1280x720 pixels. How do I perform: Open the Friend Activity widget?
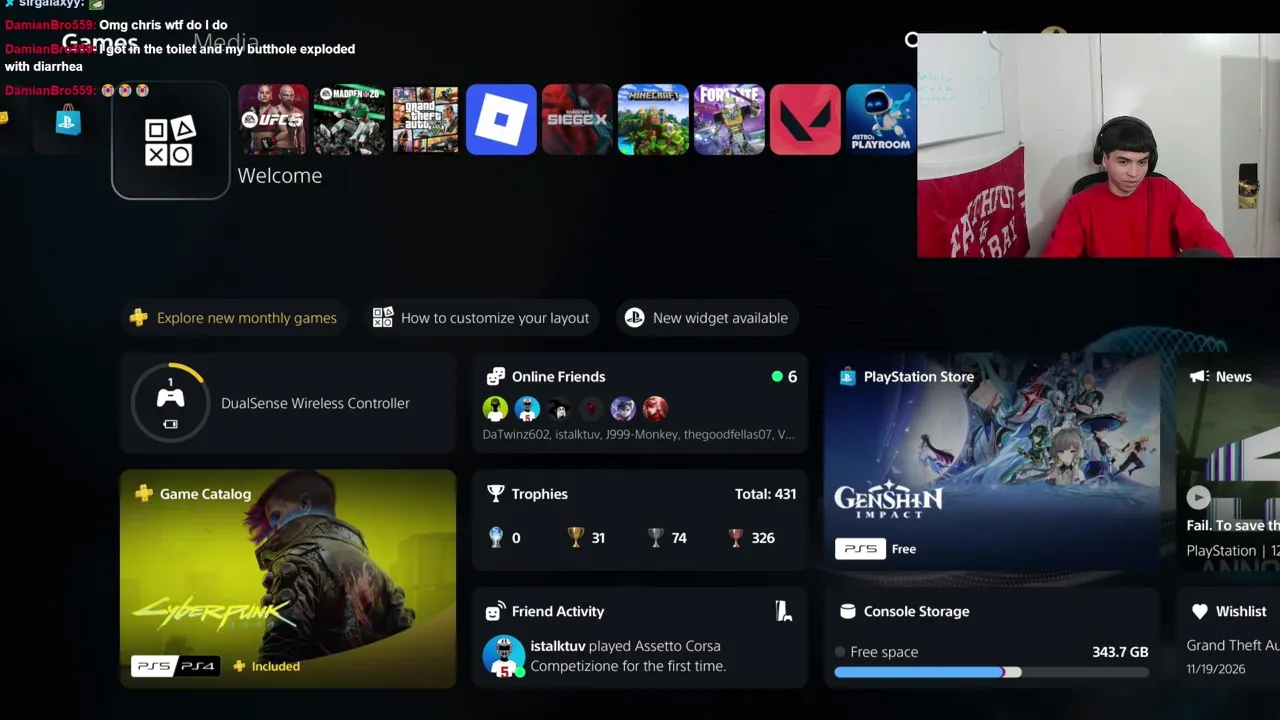coord(640,637)
